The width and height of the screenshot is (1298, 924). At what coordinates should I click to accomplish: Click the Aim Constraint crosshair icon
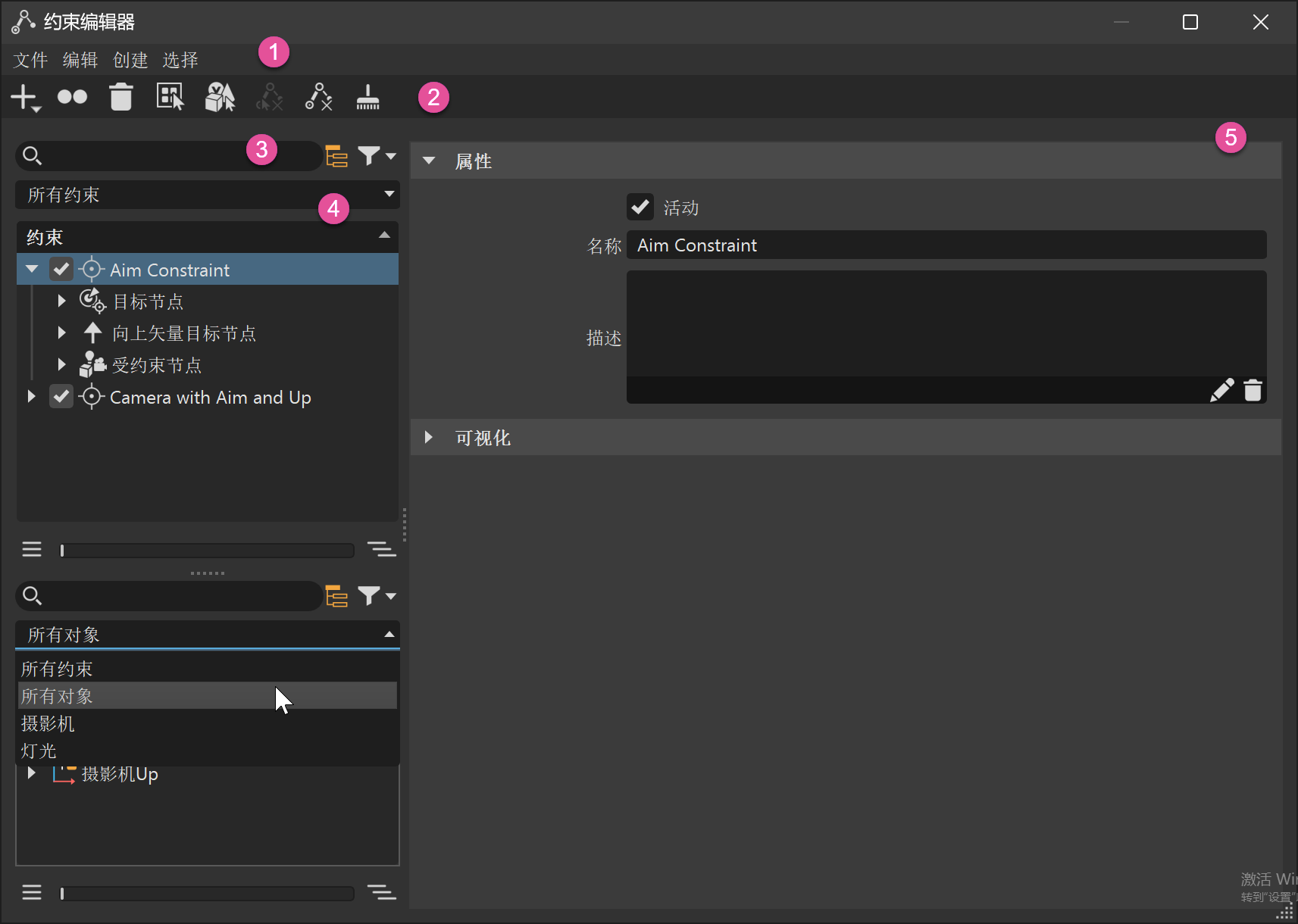tap(92, 269)
